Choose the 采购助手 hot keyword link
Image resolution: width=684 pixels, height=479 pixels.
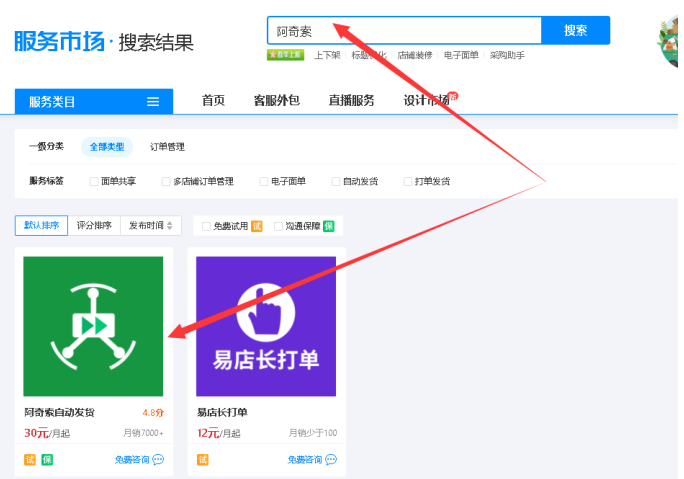click(x=507, y=55)
